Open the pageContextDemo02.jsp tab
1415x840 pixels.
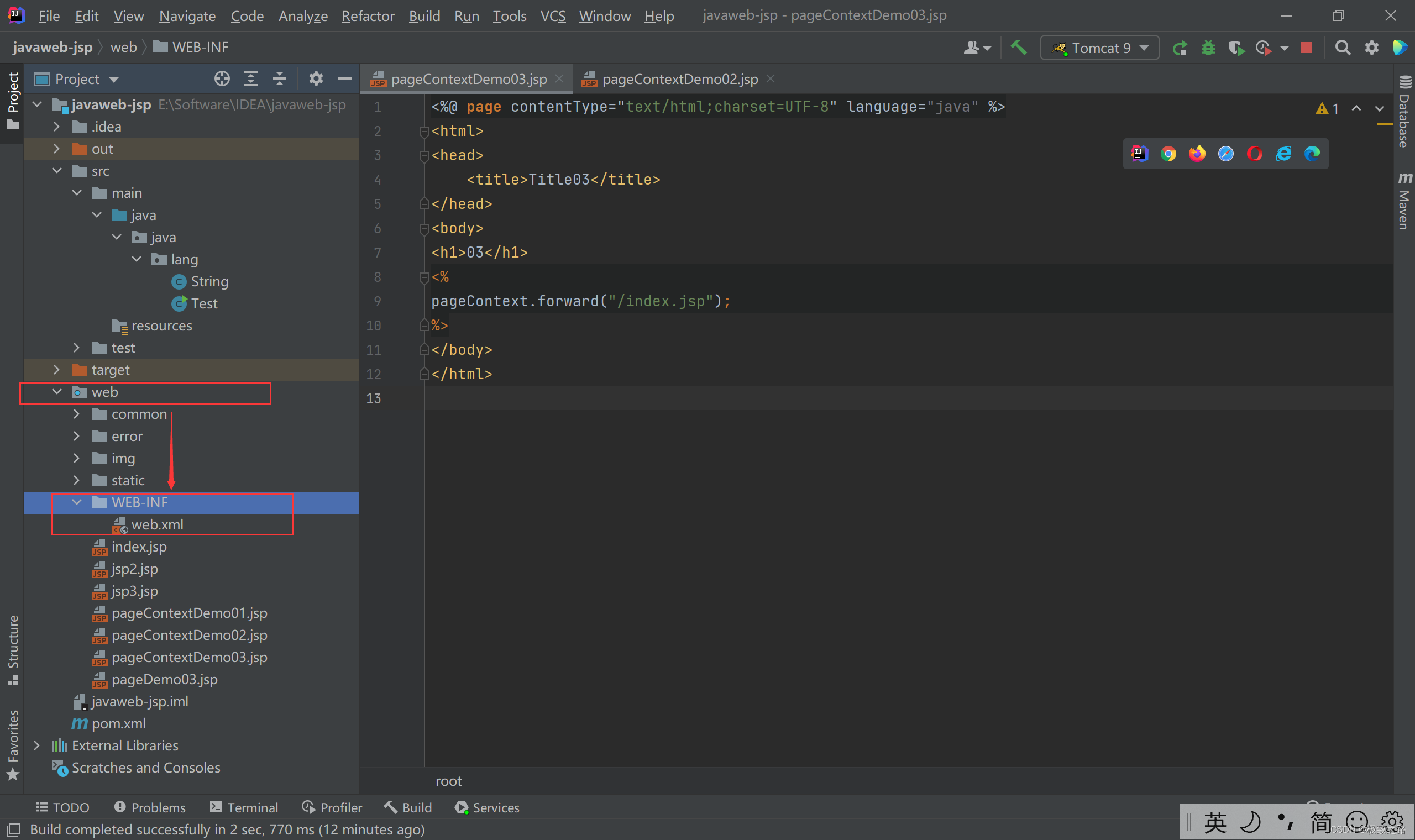(x=680, y=78)
